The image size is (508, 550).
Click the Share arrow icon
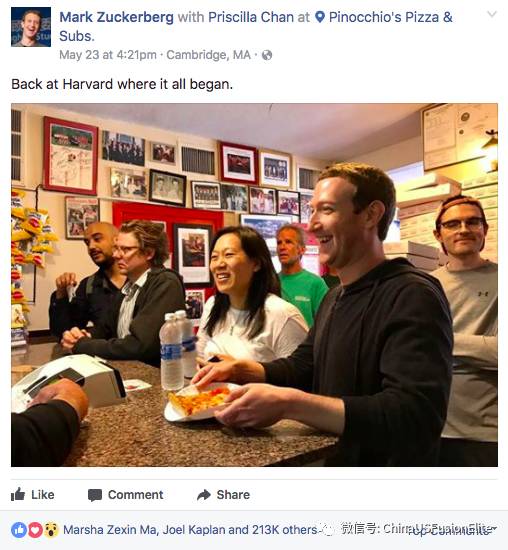[204, 495]
